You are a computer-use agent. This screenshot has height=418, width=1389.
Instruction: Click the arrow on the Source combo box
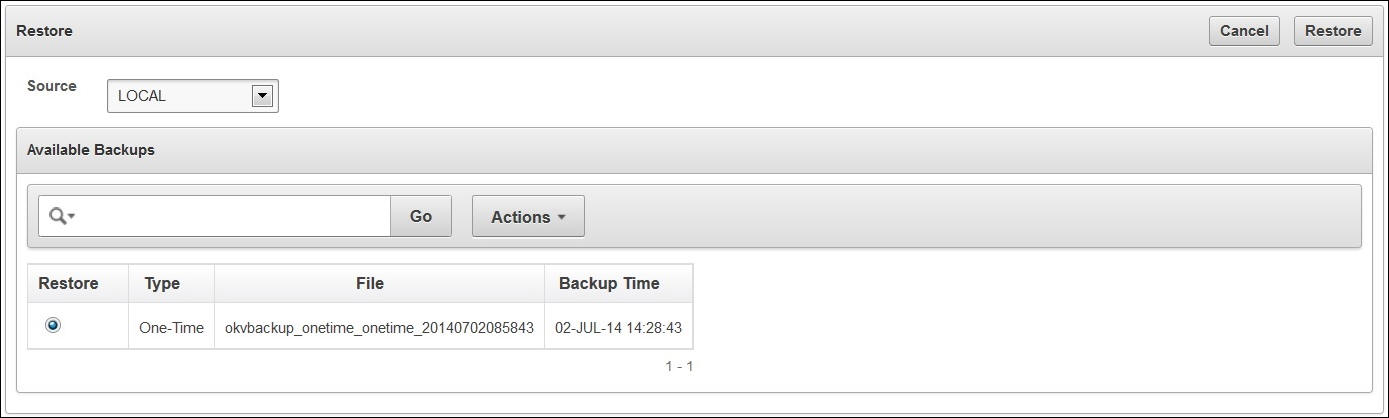coord(262,96)
